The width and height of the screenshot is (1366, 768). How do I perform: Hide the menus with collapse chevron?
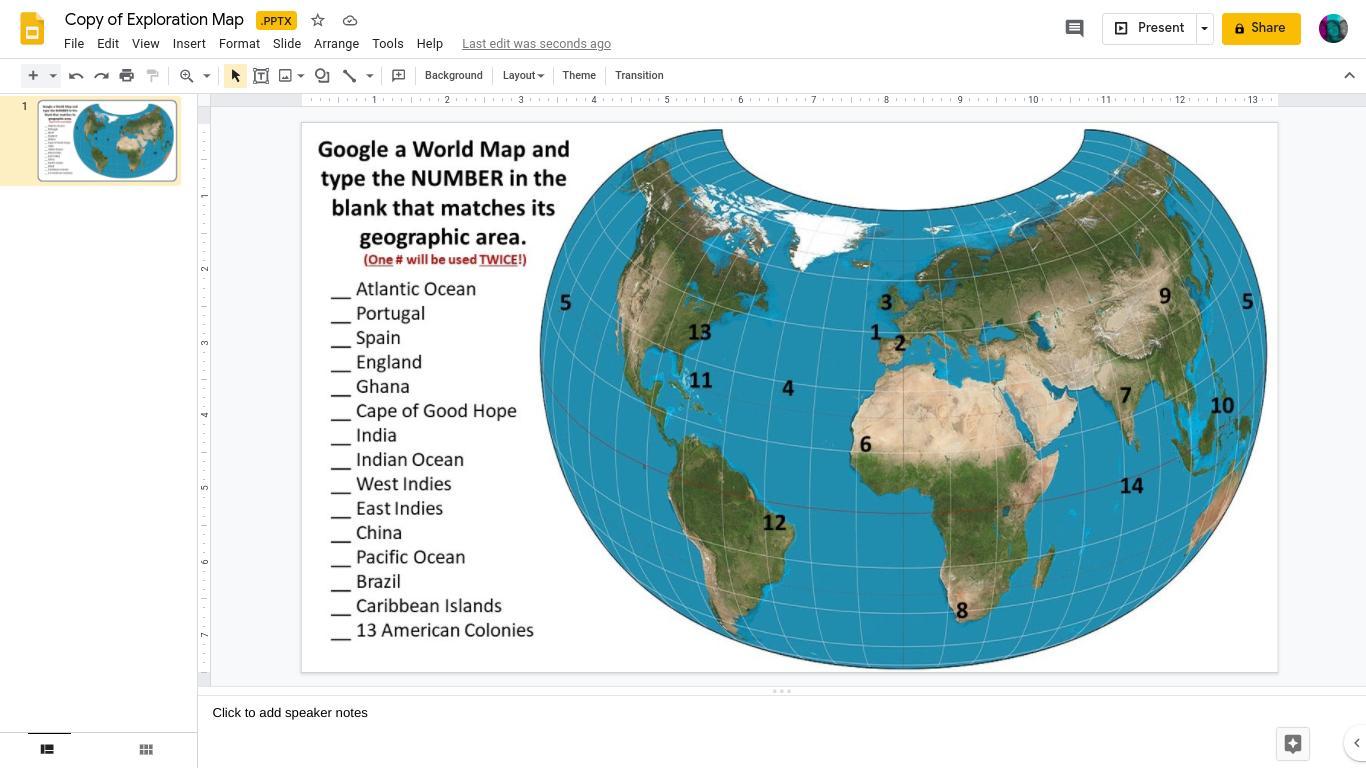click(1349, 76)
